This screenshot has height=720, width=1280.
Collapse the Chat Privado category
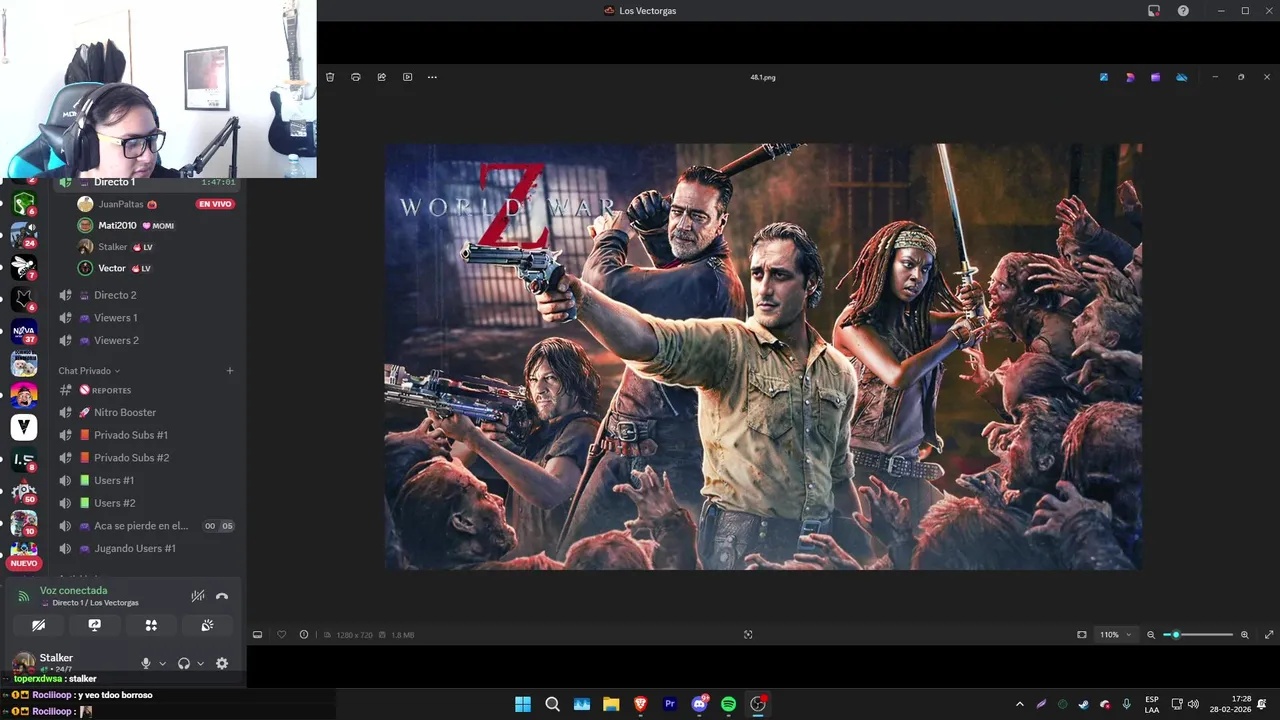(x=89, y=371)
